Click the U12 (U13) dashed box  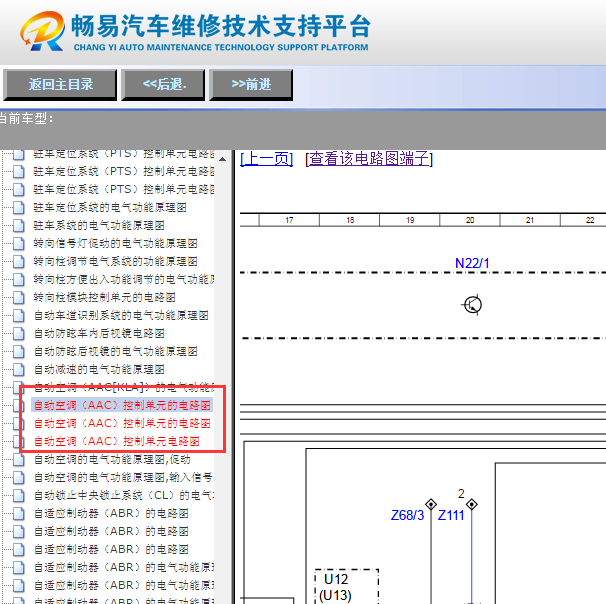tap(347, 586)
